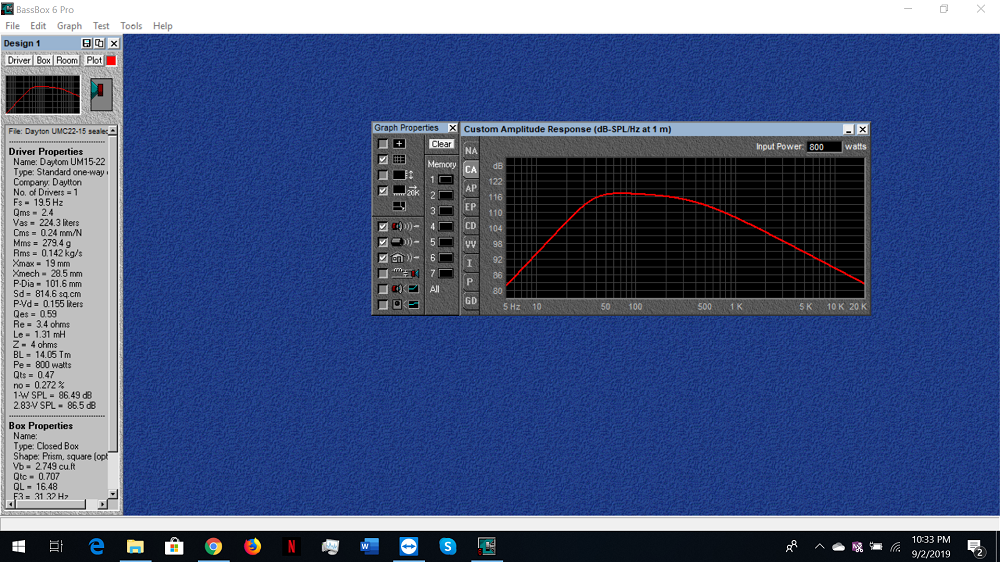
Task: Show hidden system tray icons chevron
Action: point(819,547)
